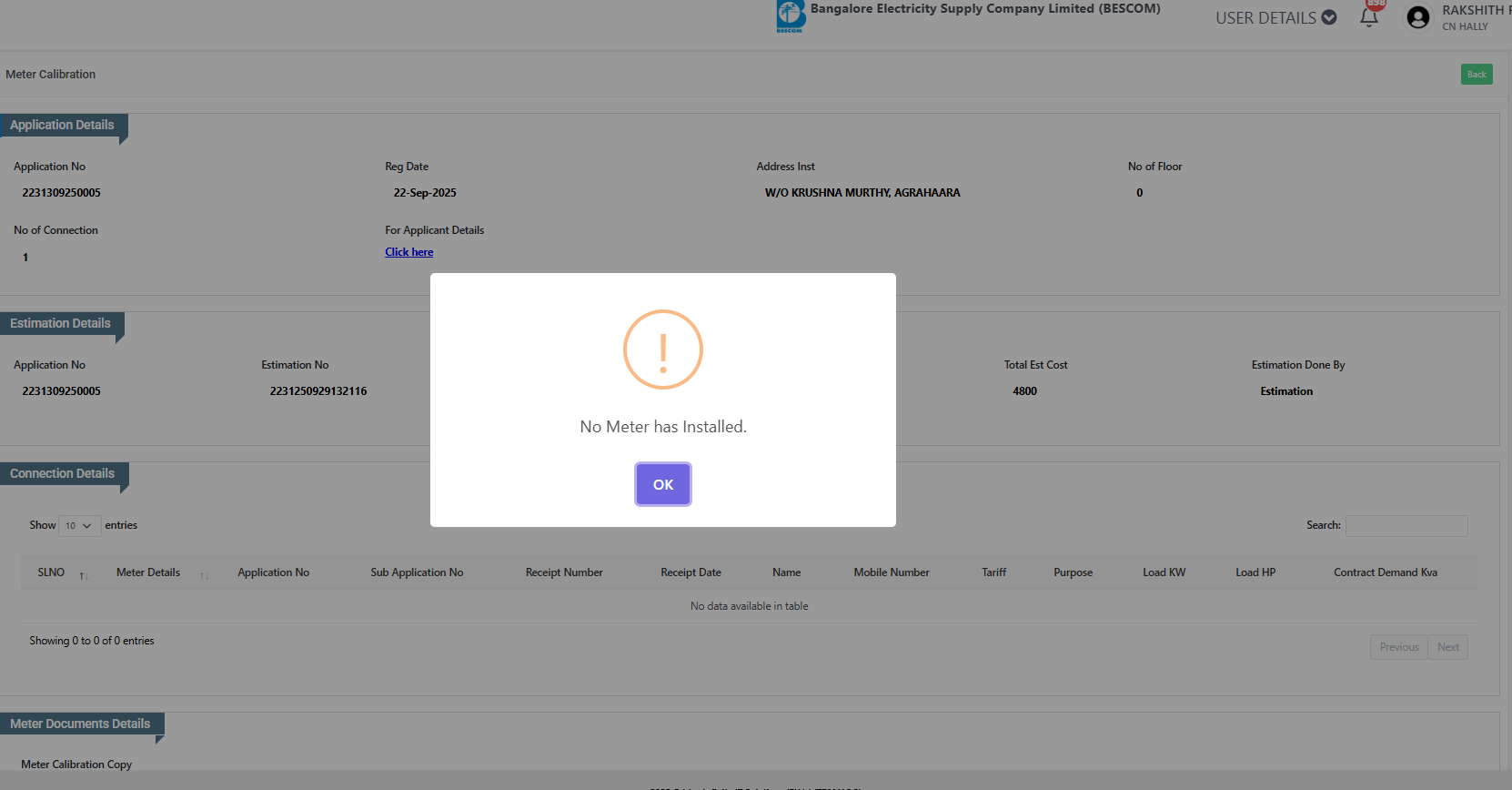Sort by SLNO column arrow icon
This screenshot has height=790, width=1512.
point(84,574)
